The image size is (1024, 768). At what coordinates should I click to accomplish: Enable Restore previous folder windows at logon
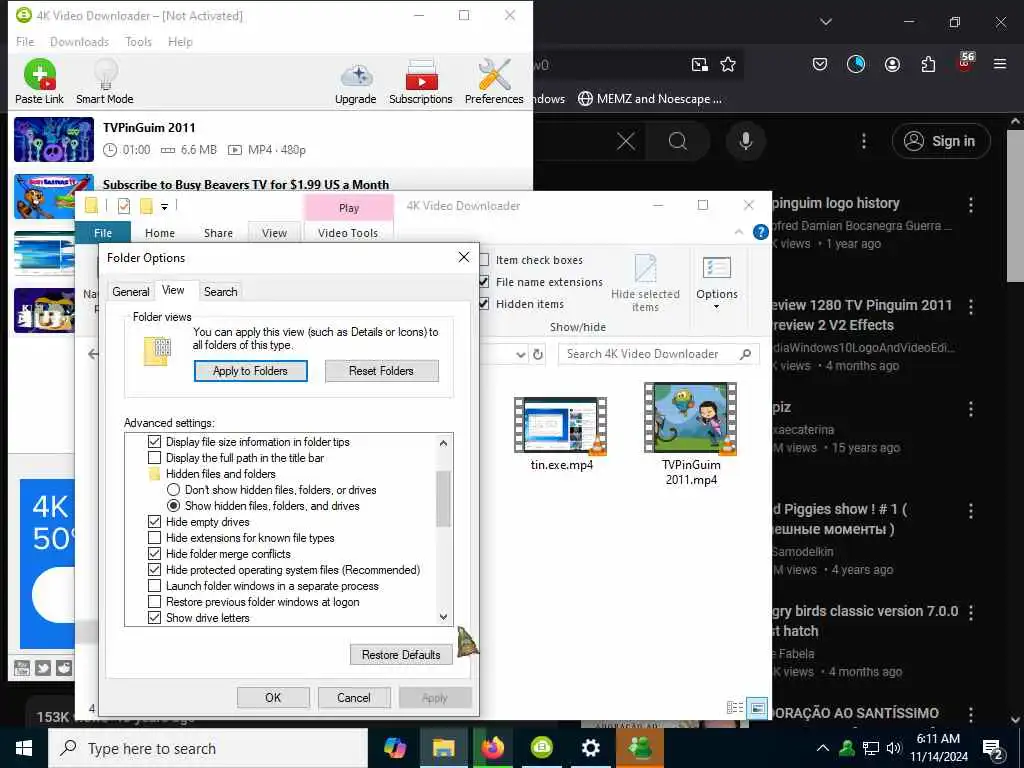154,601
